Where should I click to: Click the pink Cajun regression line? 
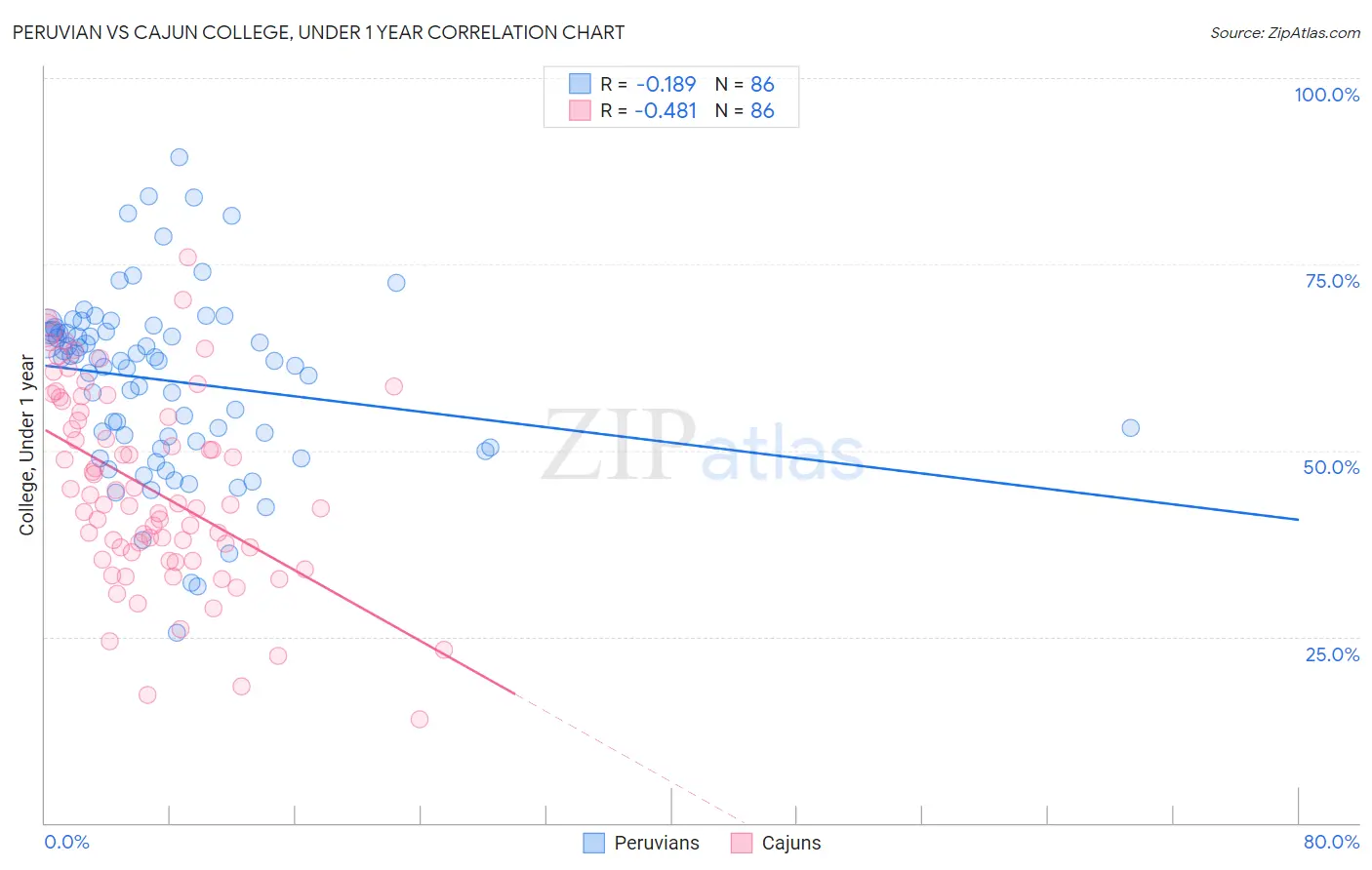click(x=279, y=561)
